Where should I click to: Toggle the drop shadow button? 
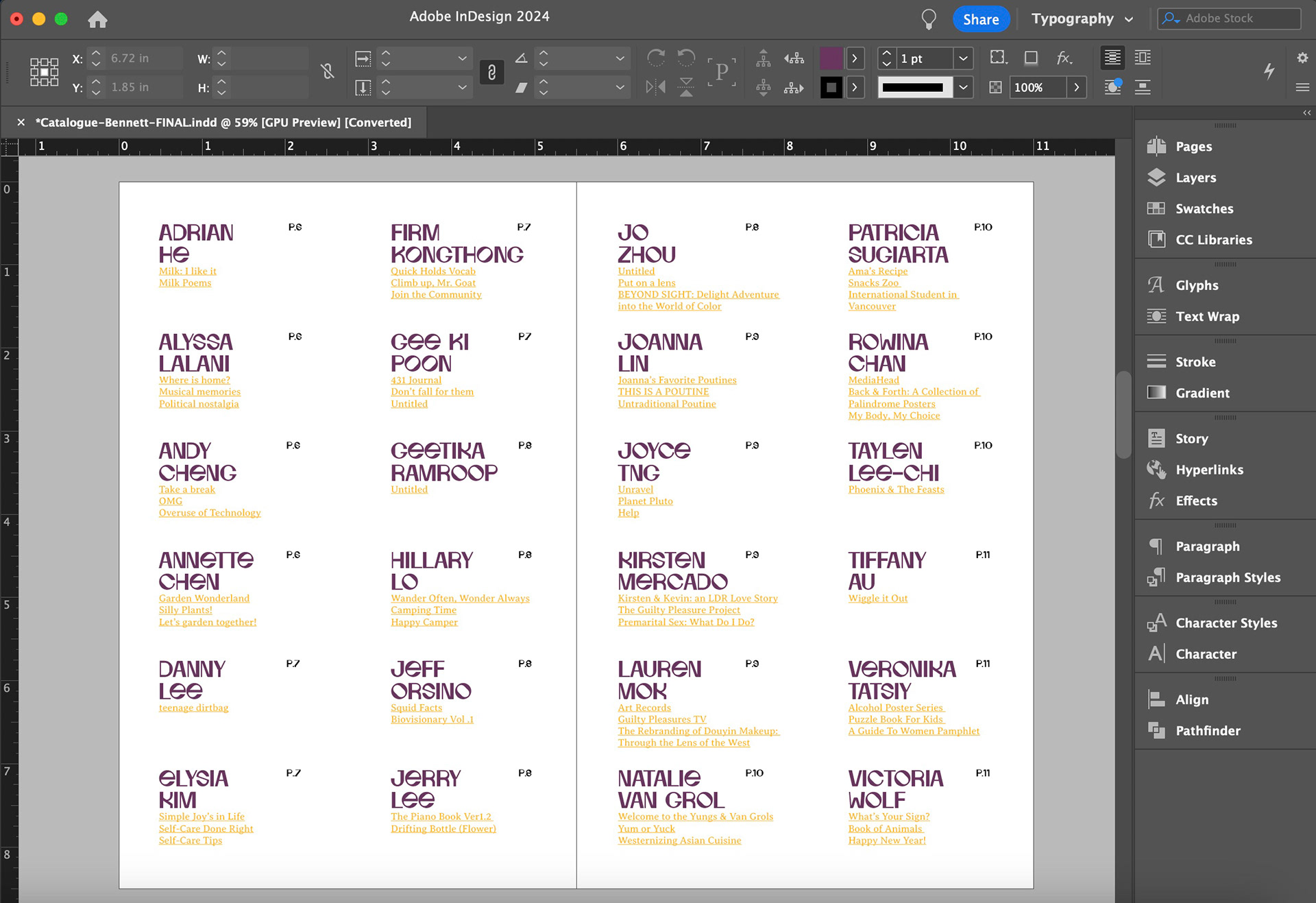point(1031,58)
